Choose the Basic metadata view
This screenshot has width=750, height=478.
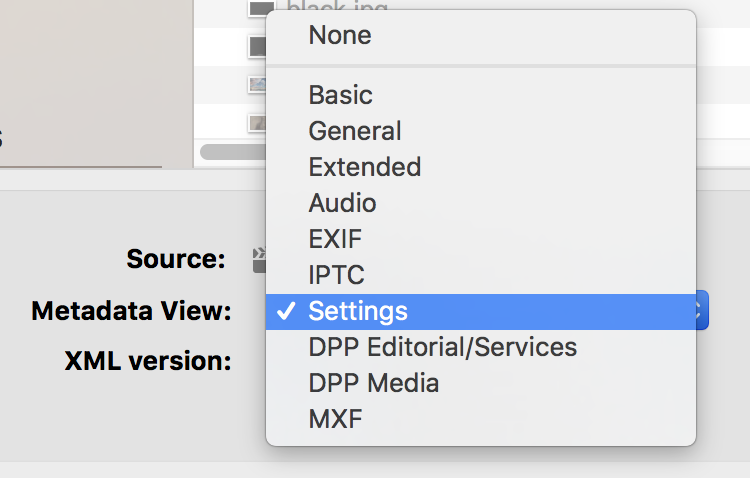(340, 95)
